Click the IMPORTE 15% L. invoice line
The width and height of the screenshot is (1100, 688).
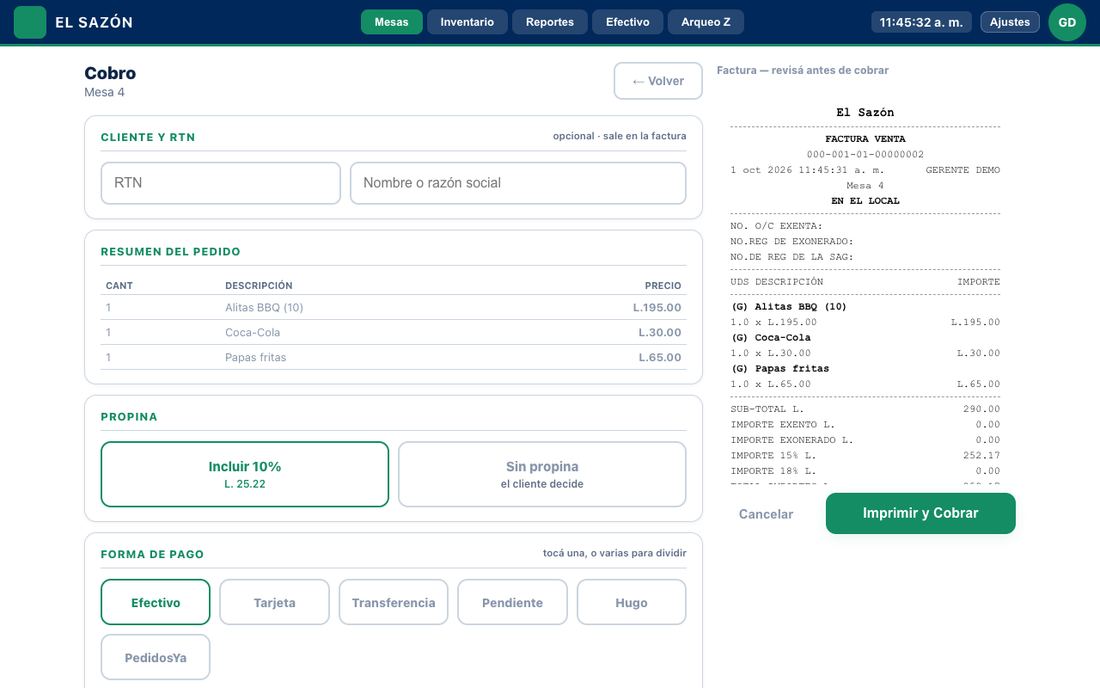coord(865,455)
